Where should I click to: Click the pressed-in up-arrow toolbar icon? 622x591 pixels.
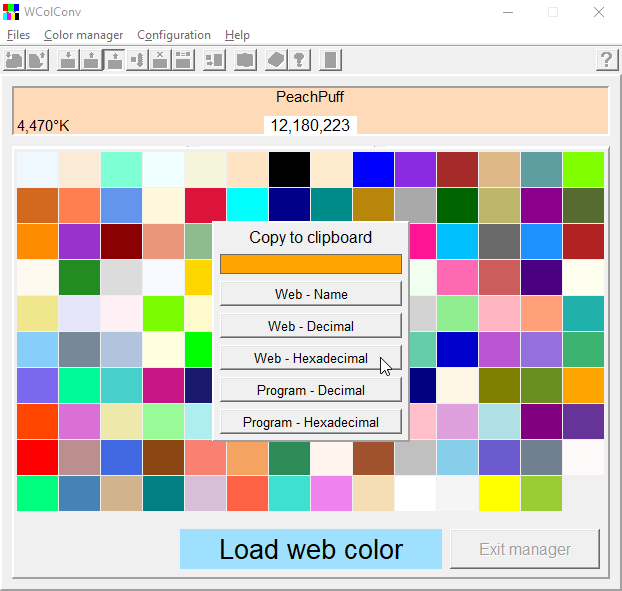pyautogui.click(x=114, y=59)
